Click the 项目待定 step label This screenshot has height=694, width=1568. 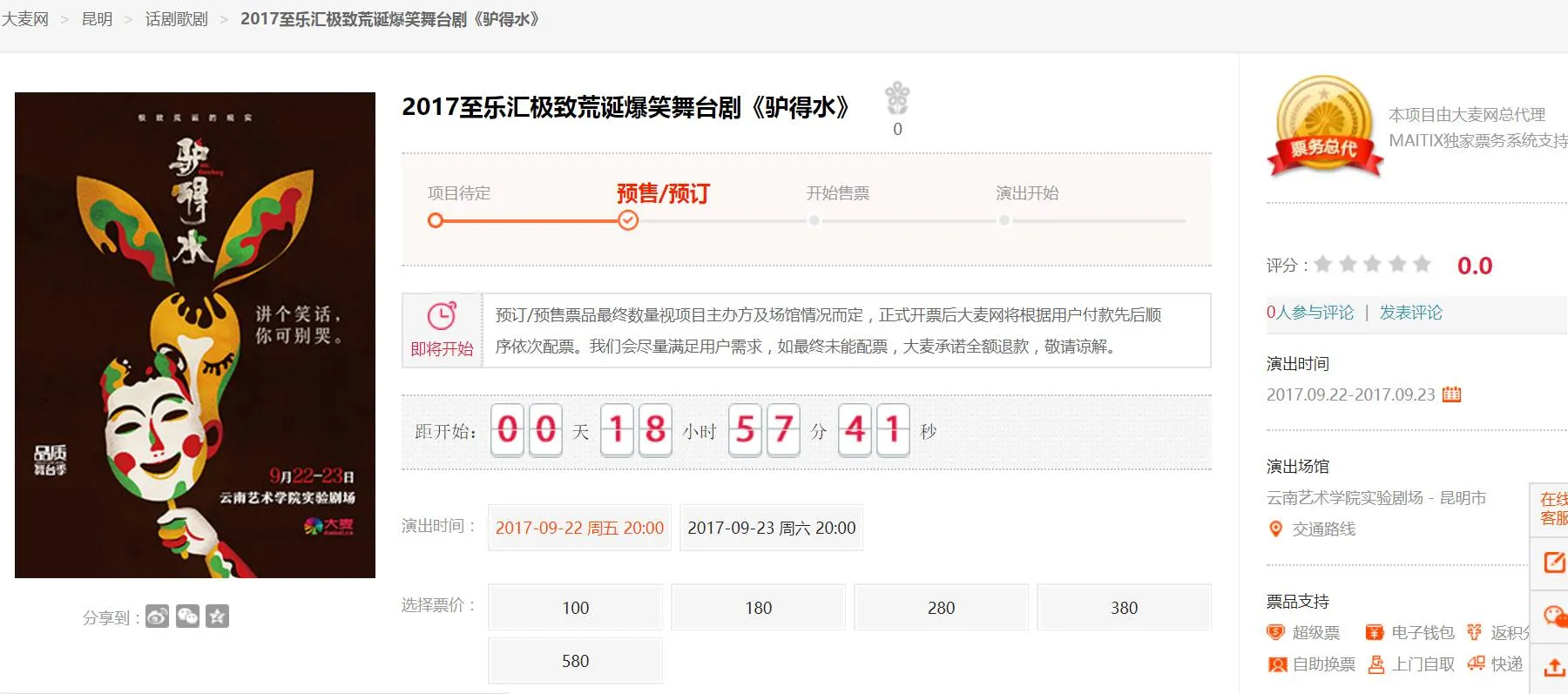(459, 193)
